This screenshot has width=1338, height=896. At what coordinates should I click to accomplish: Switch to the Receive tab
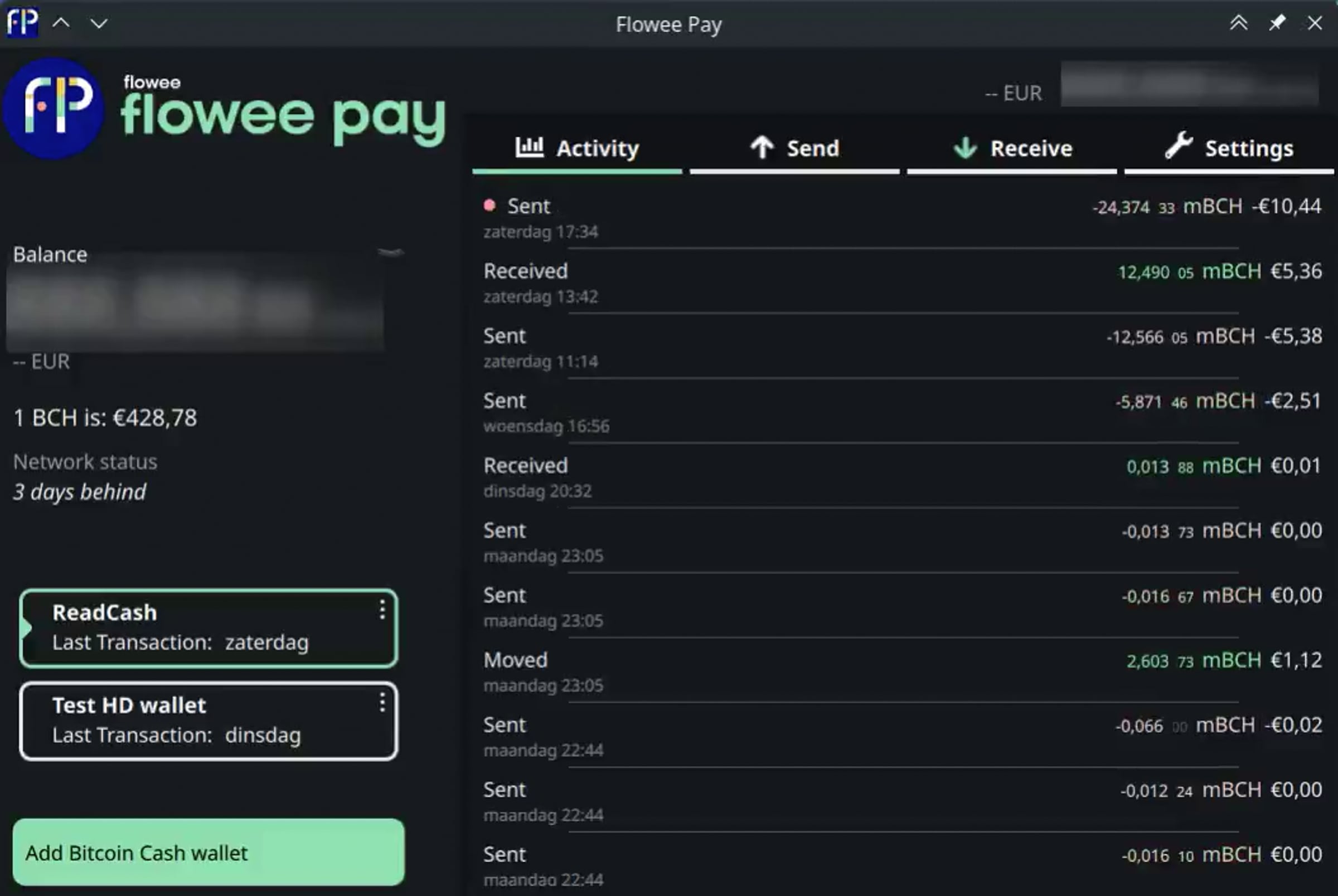coord(1012,149)
